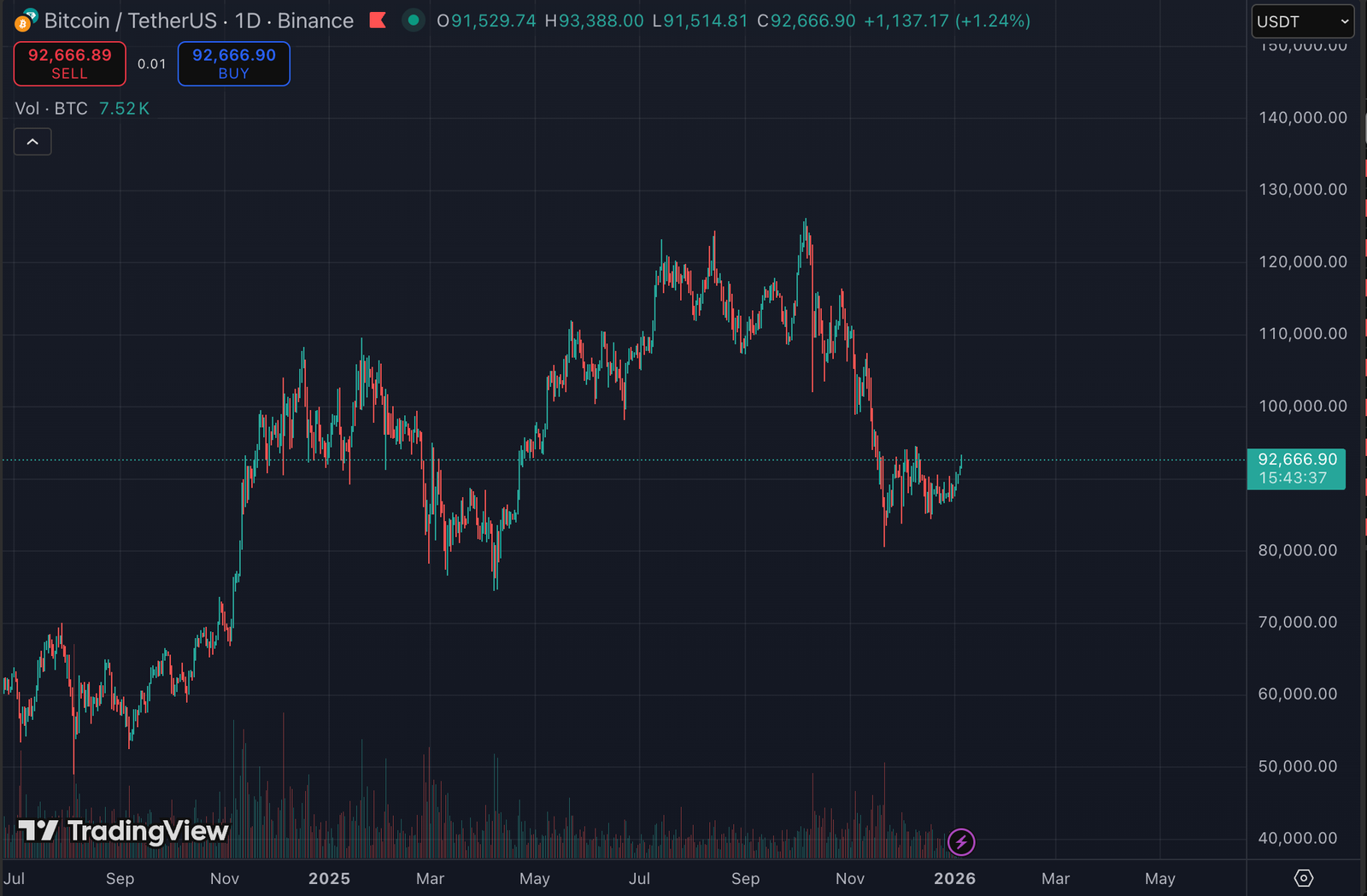1367x896 pixels.
Task: Click the Jul 2025 time axis marker between May and Sep
Action: (639, 878)
